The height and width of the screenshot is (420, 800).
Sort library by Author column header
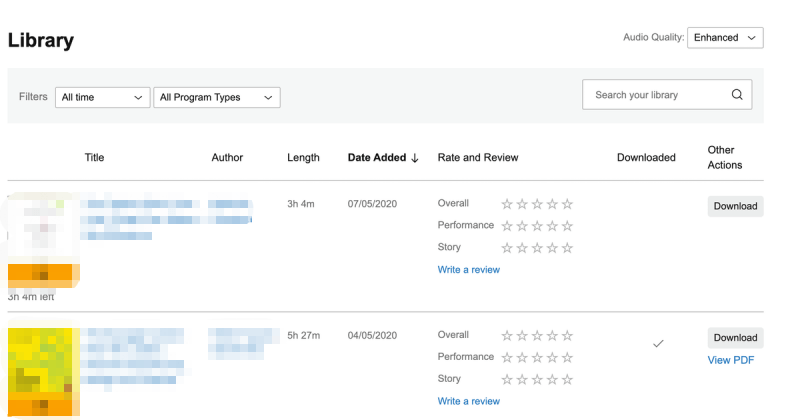tap(227, 157)
